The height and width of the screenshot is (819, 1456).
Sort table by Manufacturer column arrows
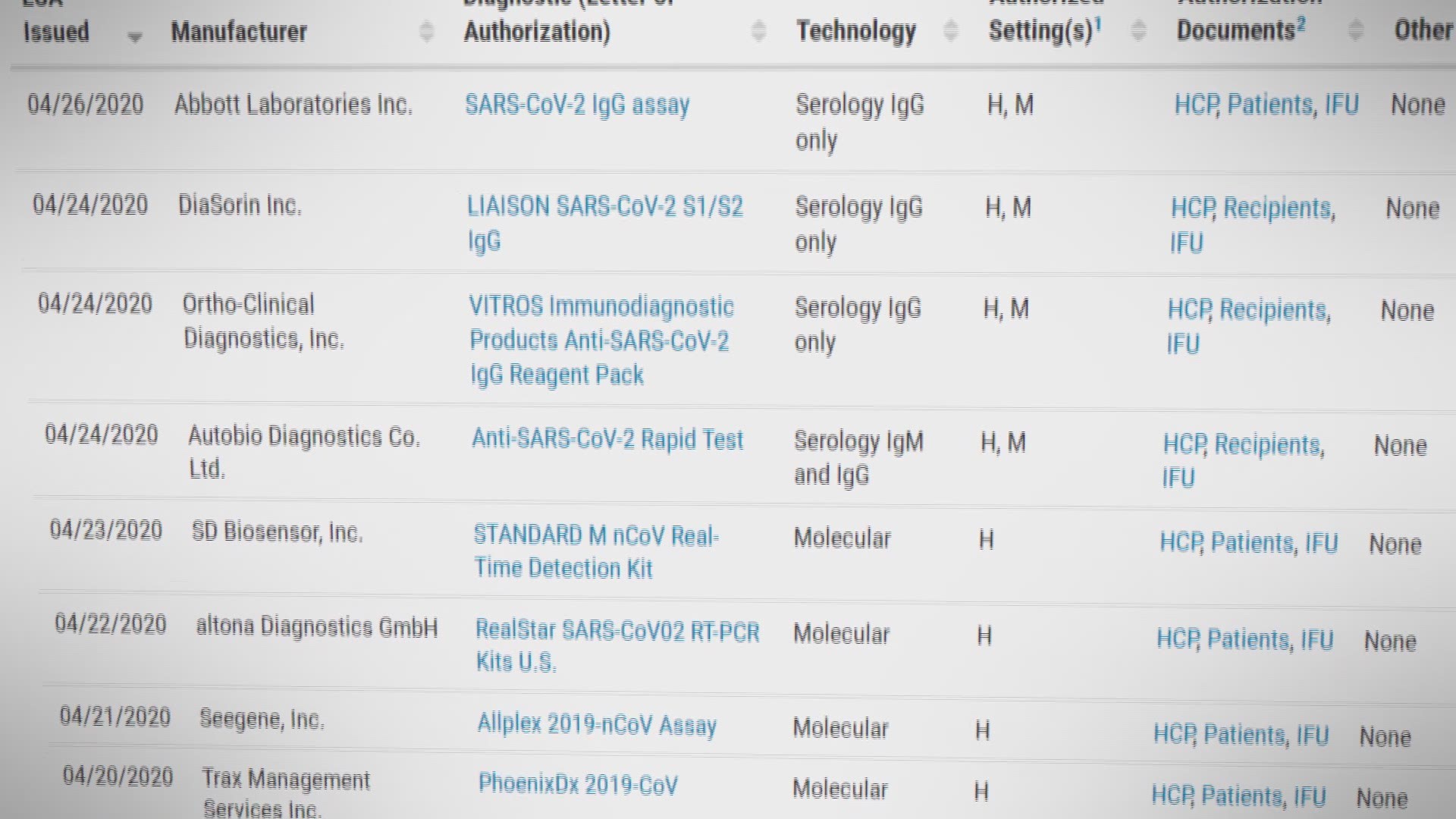pyautogui.click(x=427, y=32)
